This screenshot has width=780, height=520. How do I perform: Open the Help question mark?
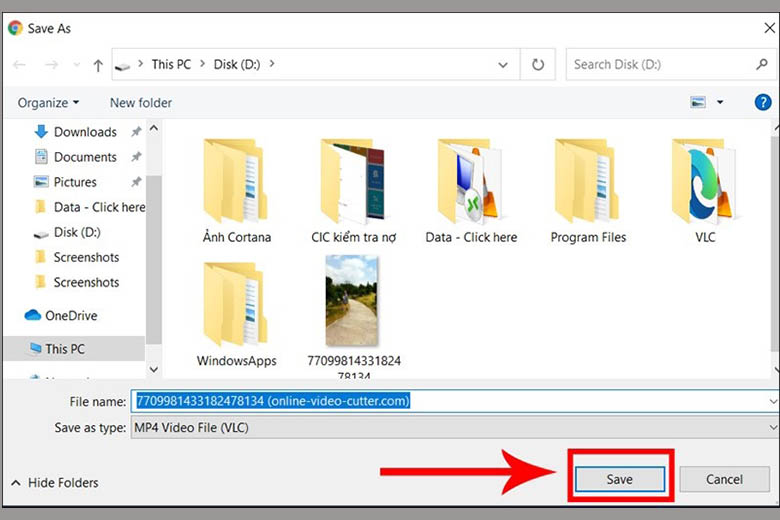point(763,103)
